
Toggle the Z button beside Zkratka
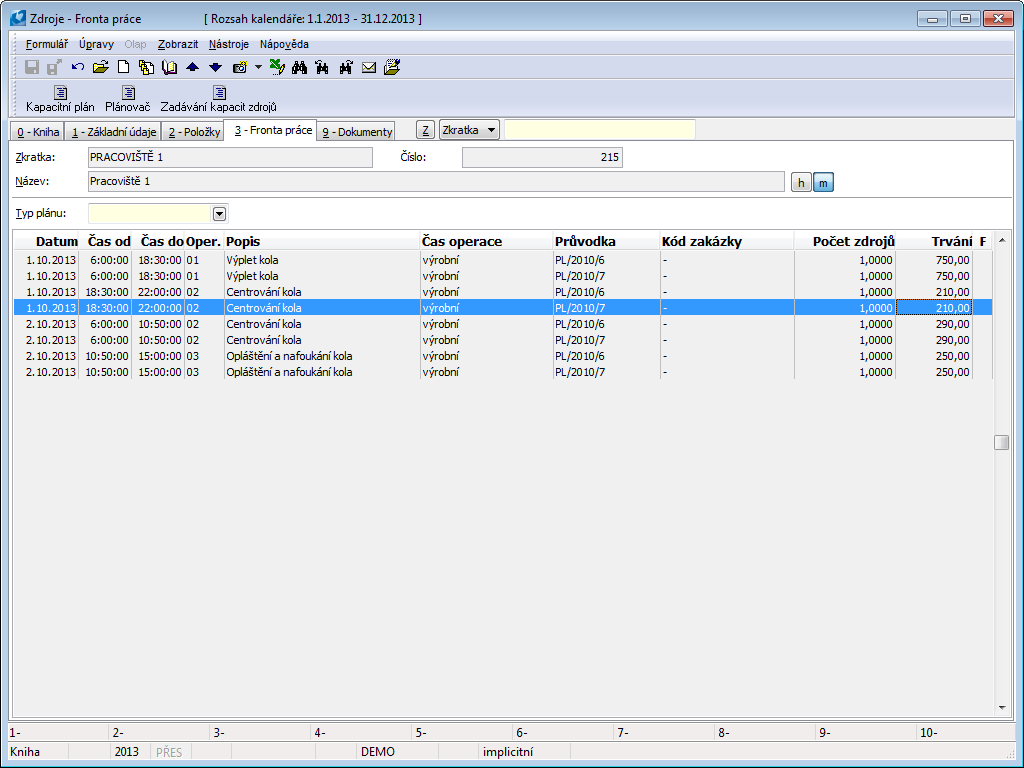(x=425, y=131)
